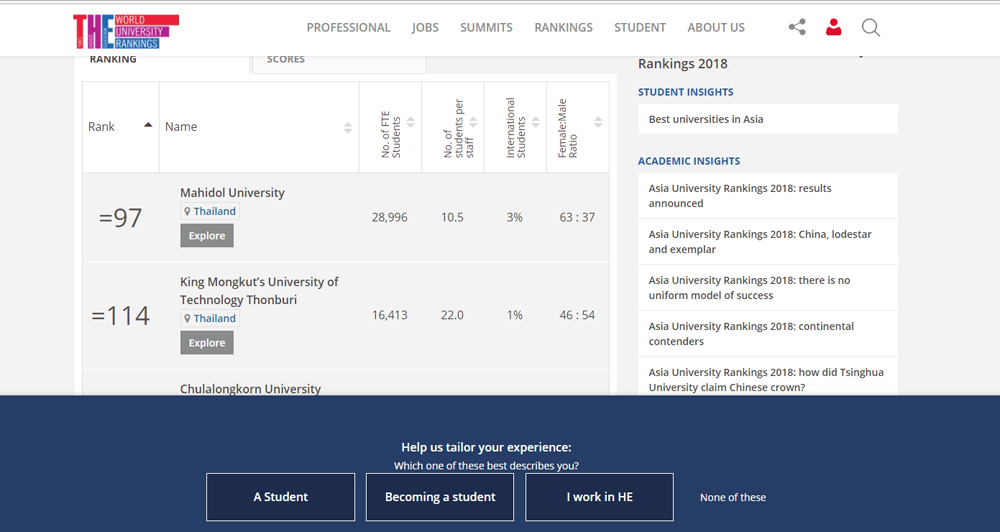This screenshot has width=1000, height=532.
Task: Click location pin beside Mahidol's Thailand tag
Action: pos(187,212)
